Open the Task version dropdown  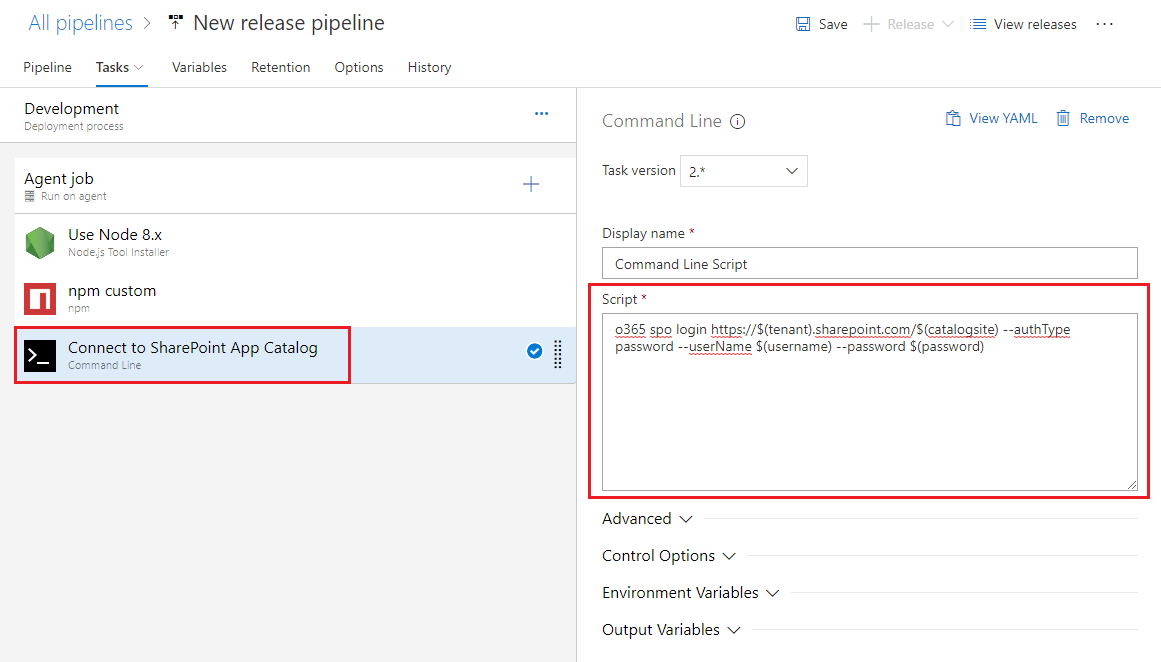[743, 171]
